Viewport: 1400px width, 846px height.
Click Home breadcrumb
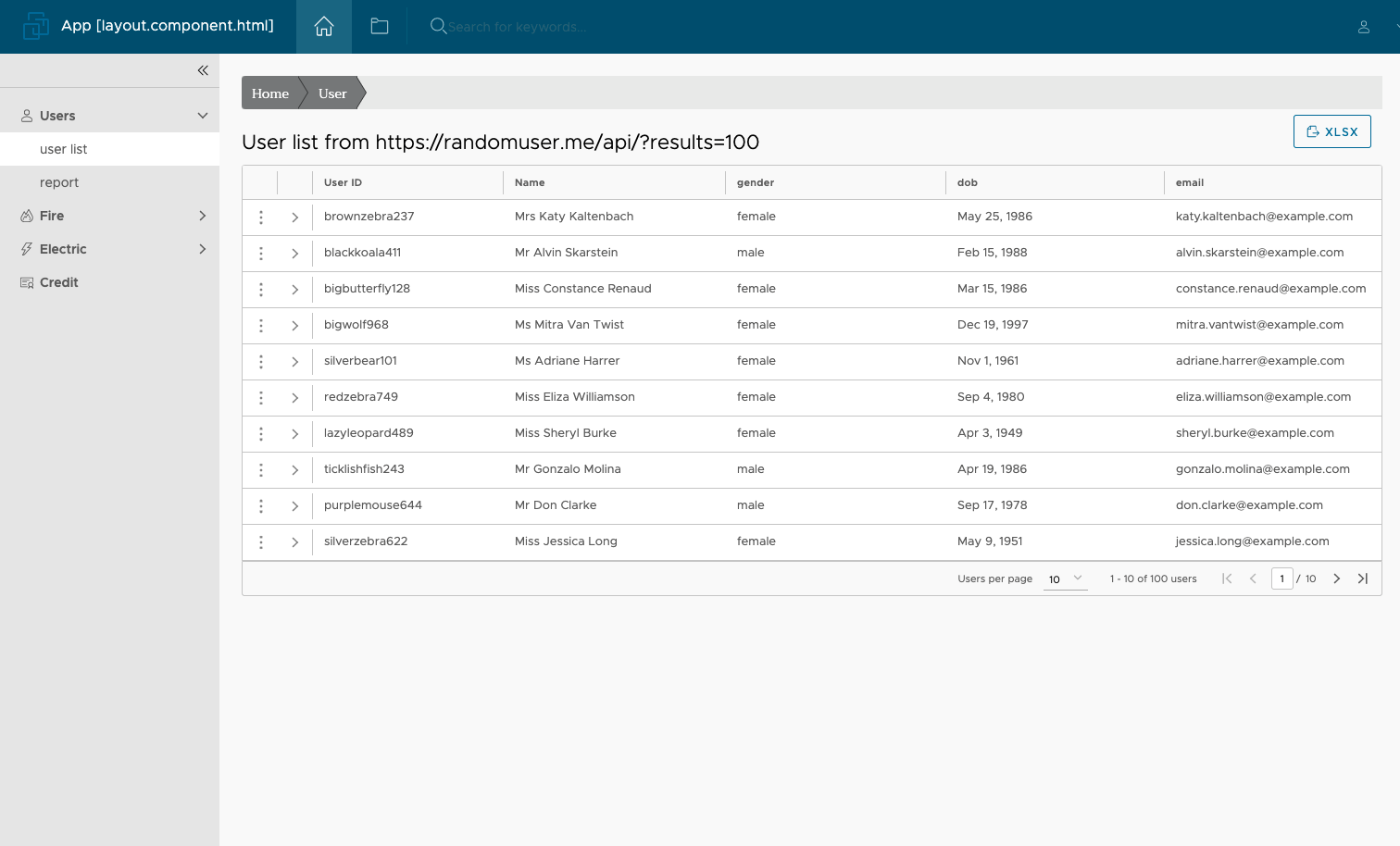point(270,93)
